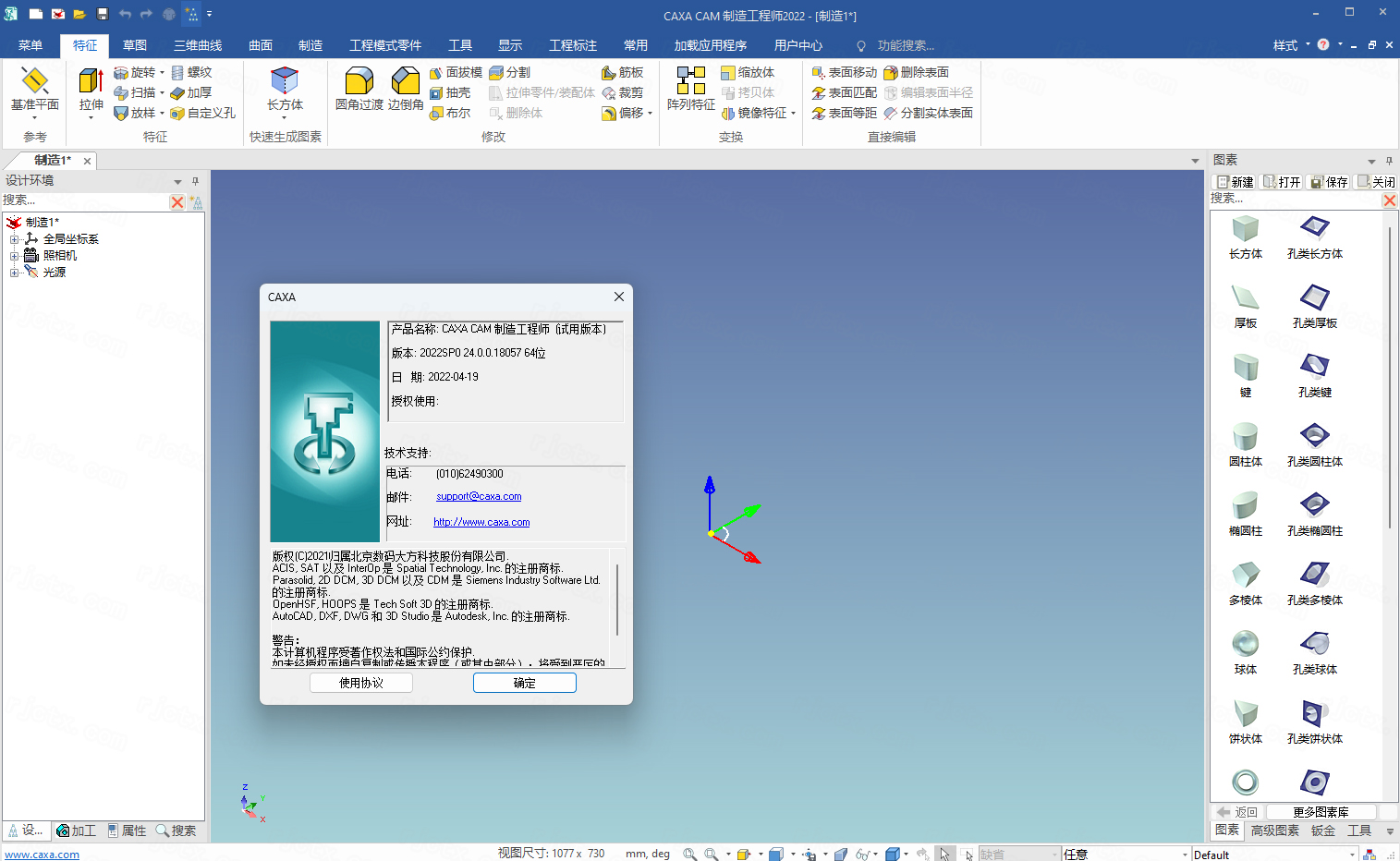
Task: Select the 镜像特征 mirror feature tool
Action: tap(754, 113)
